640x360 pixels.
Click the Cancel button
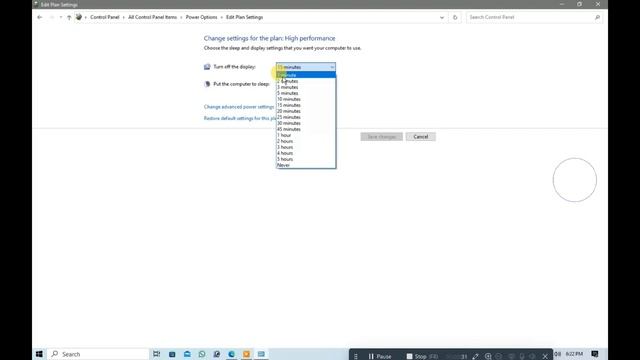(420, 137)
